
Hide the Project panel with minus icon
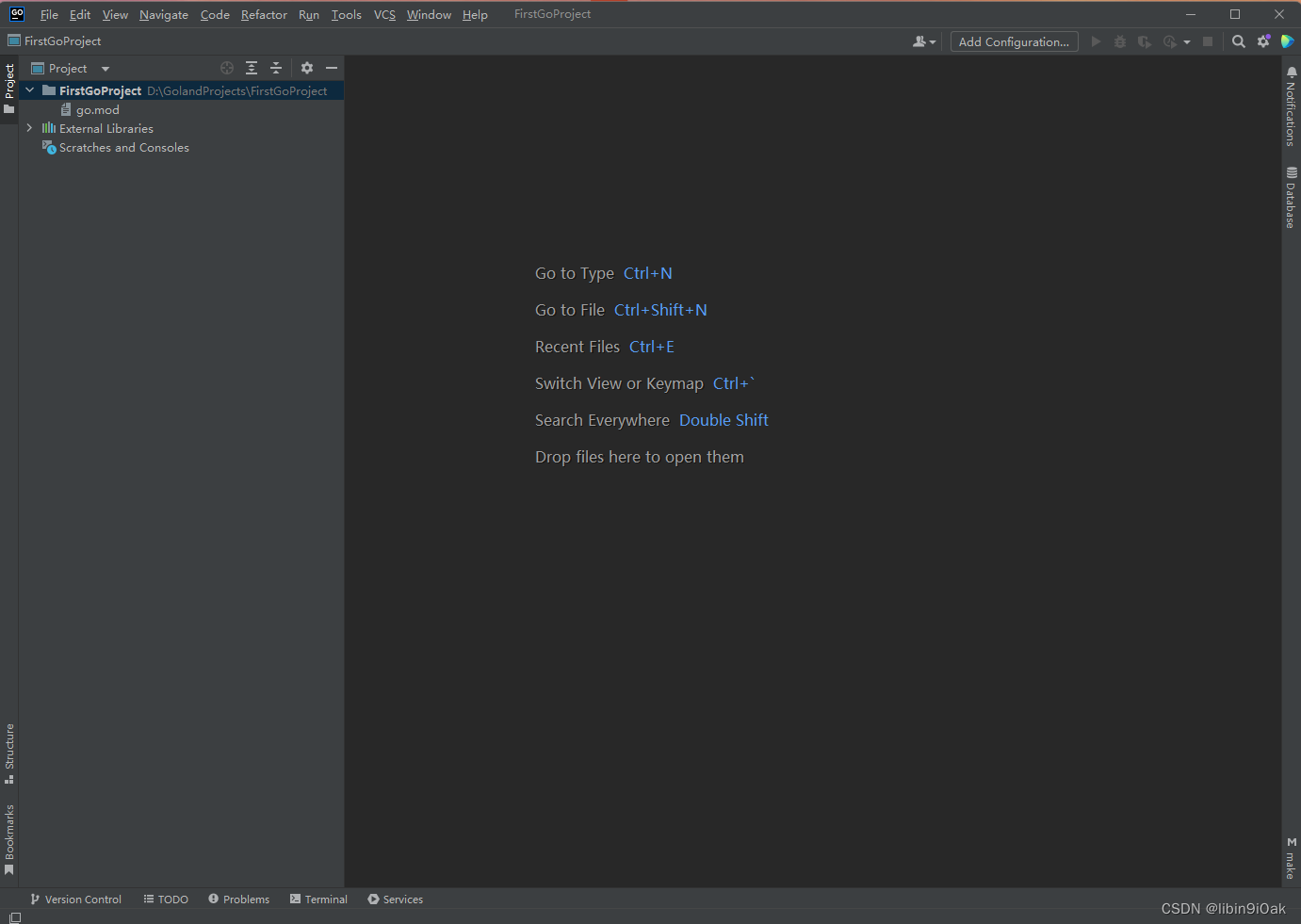click(332, 68)
